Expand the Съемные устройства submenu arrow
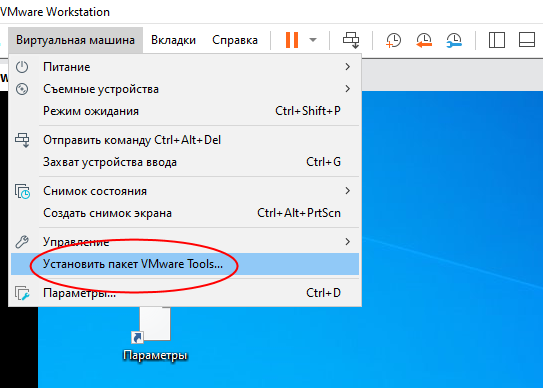This screenshot has height=388, width=543. coord(348,89)
